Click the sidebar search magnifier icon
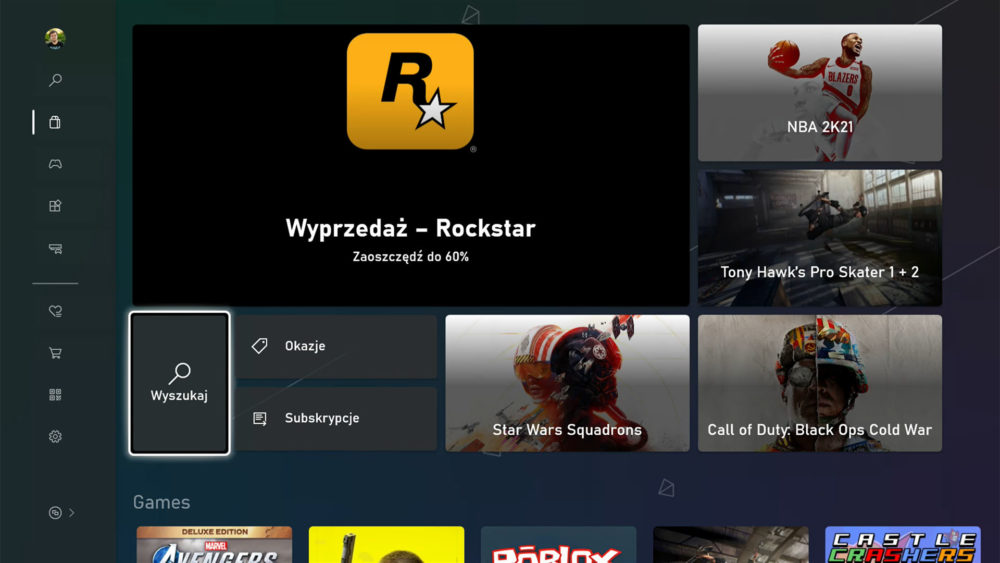 coord(55,80)
